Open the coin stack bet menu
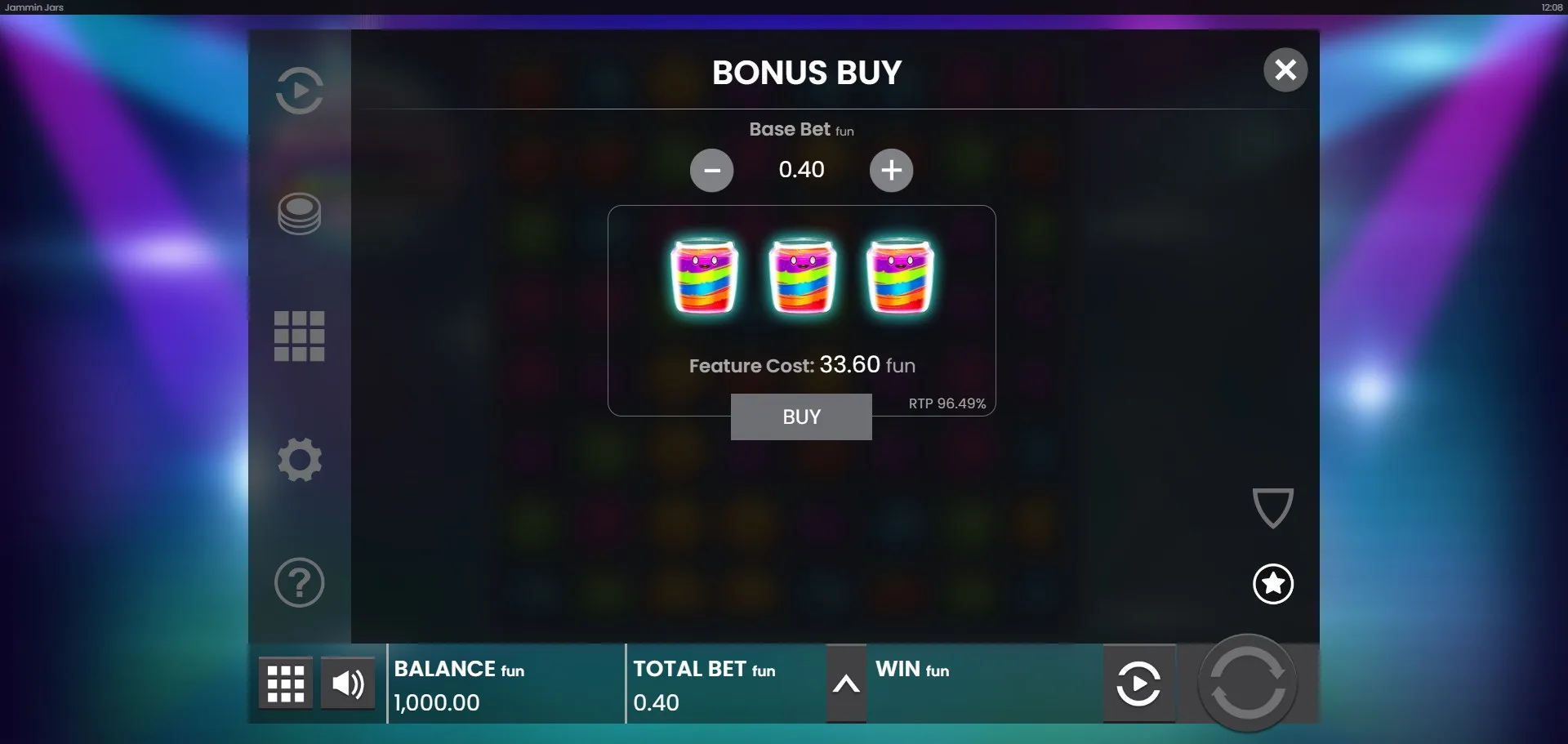The height and width of the screenshot is (744, 1568). (x=299, y=214)
